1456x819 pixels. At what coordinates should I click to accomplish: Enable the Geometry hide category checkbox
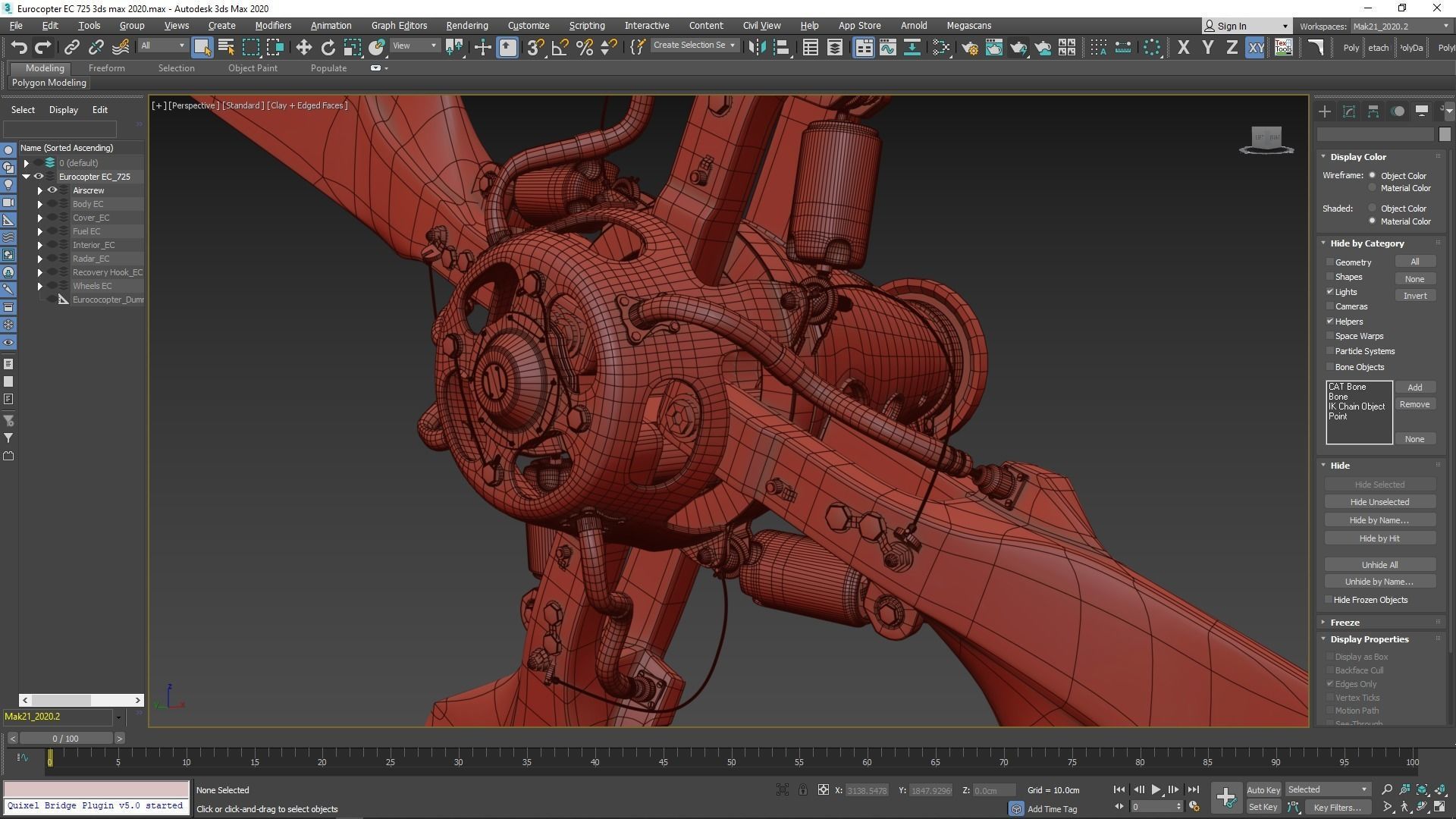1330,262
